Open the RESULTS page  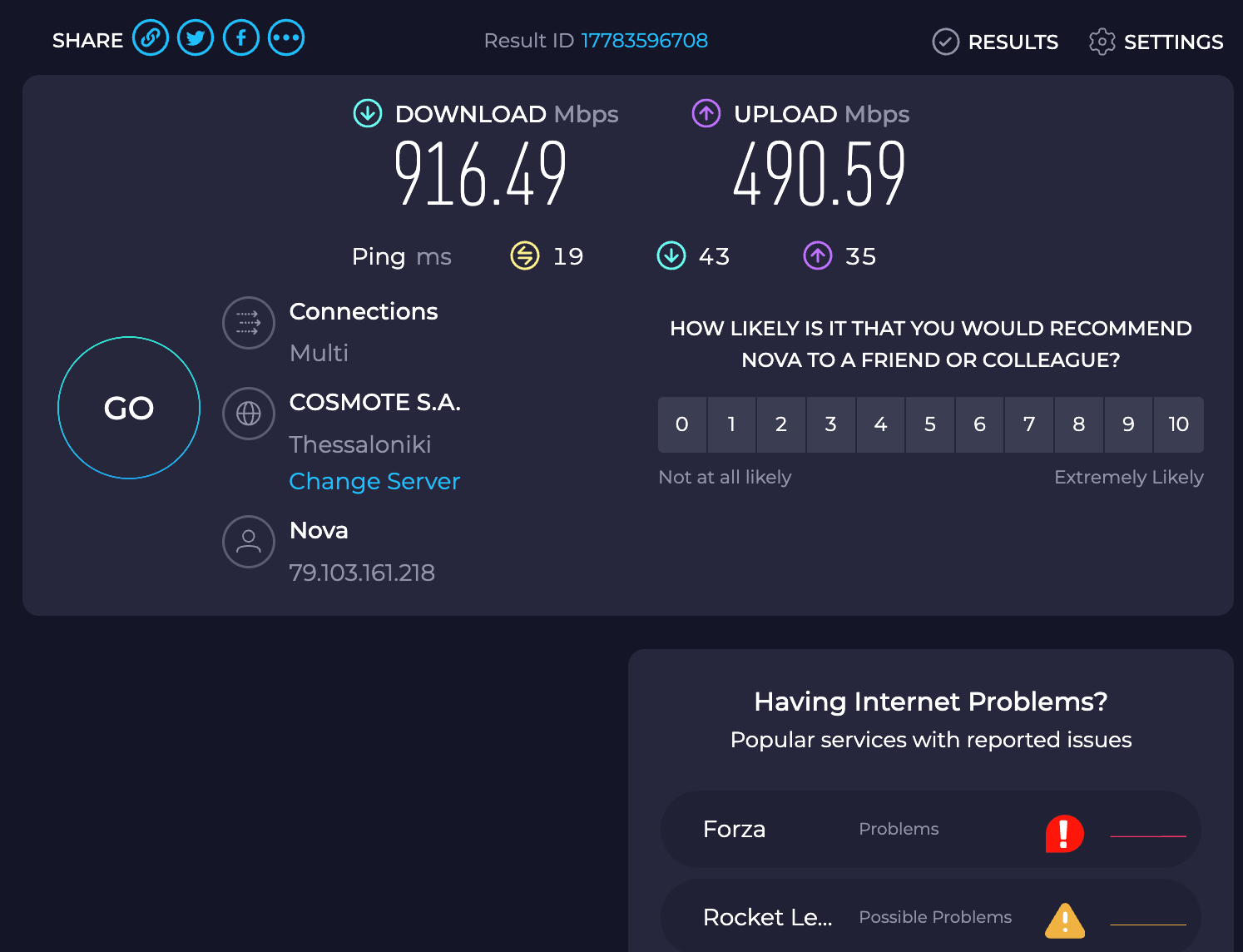pyautogui.click(x=996, y=42)
